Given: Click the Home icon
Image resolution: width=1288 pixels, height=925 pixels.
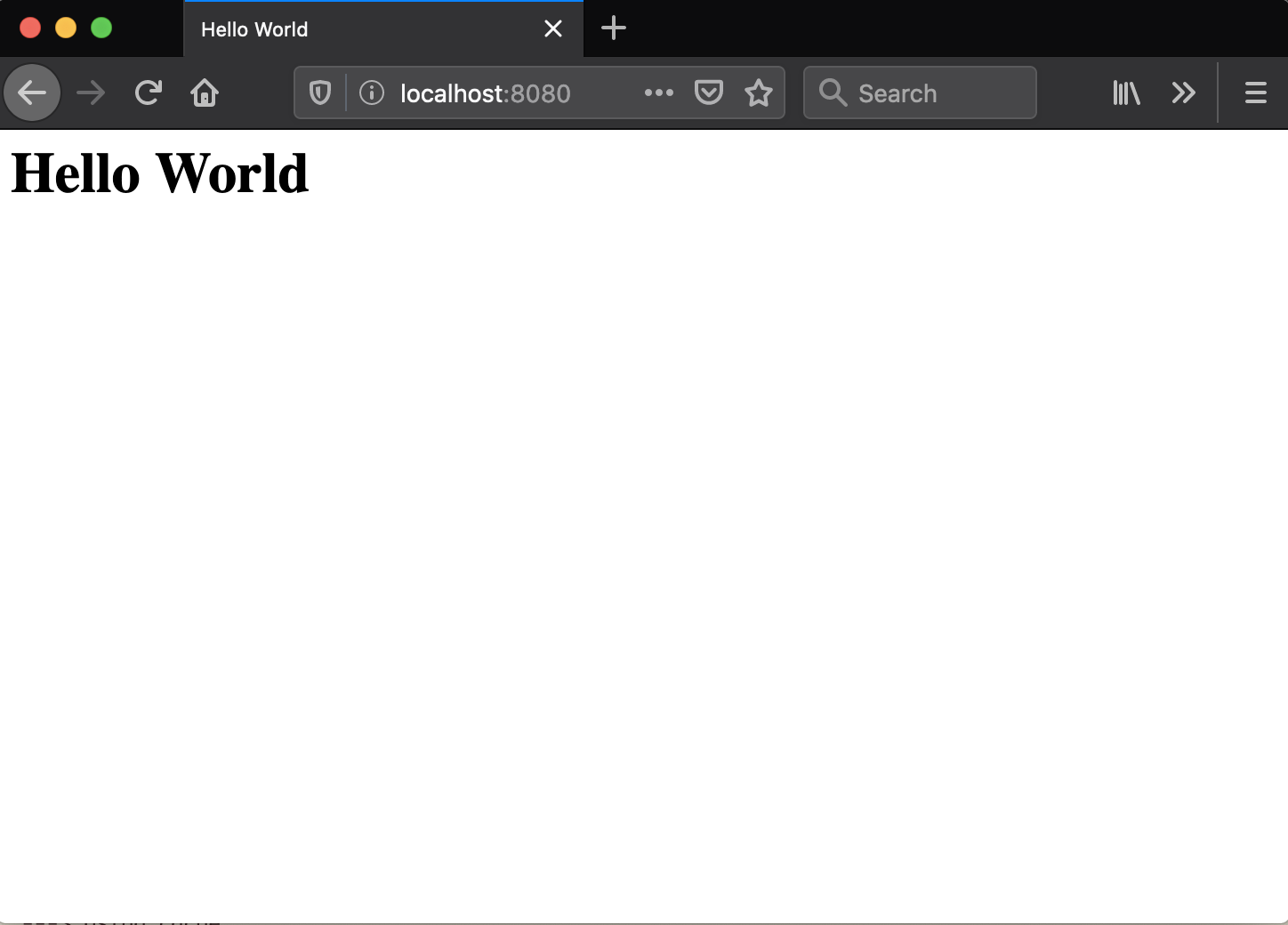Looking at the screenshot, I should pyautogui.click(x=204, y=92).
